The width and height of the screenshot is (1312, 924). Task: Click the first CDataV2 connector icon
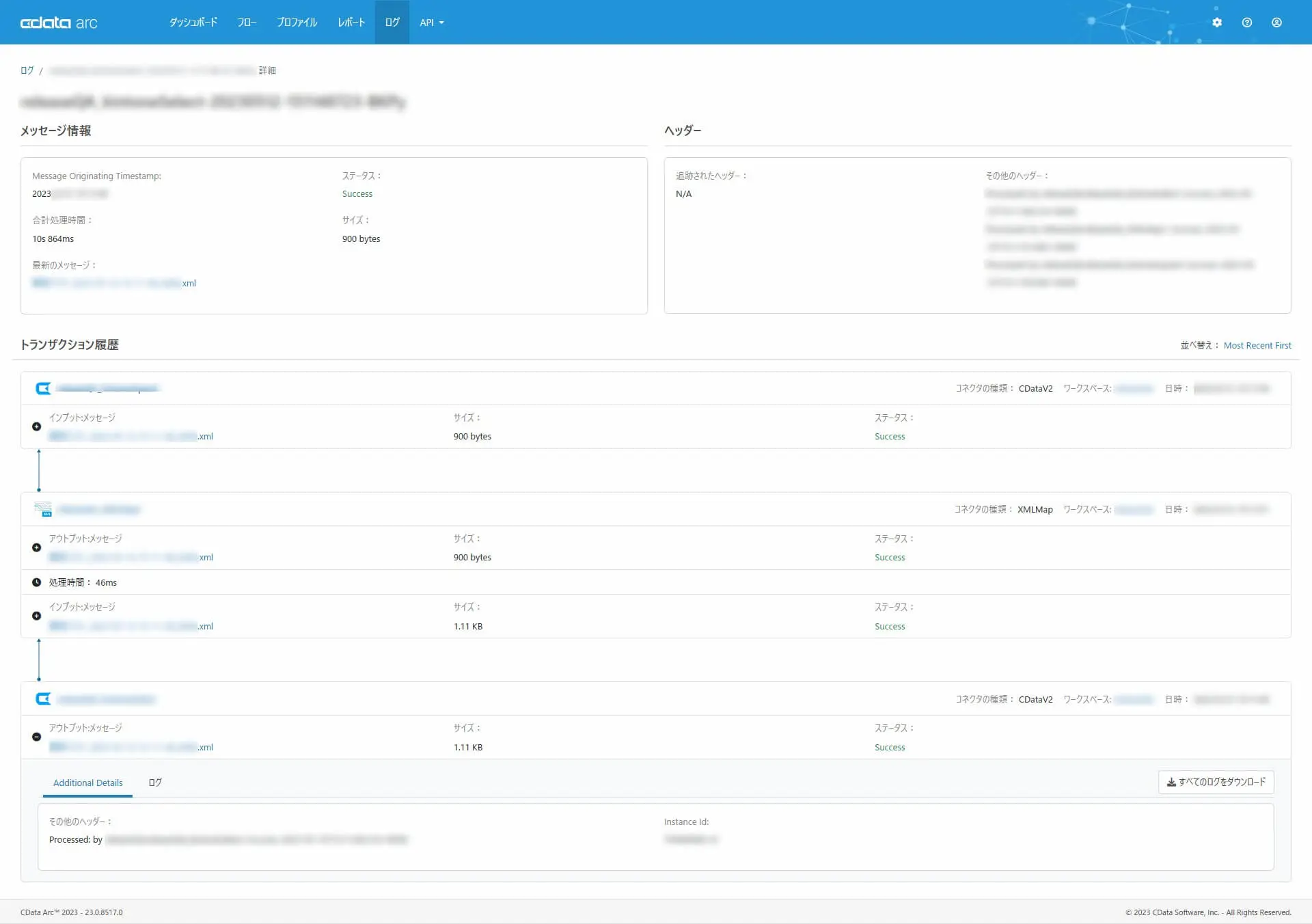click(43, 388)
